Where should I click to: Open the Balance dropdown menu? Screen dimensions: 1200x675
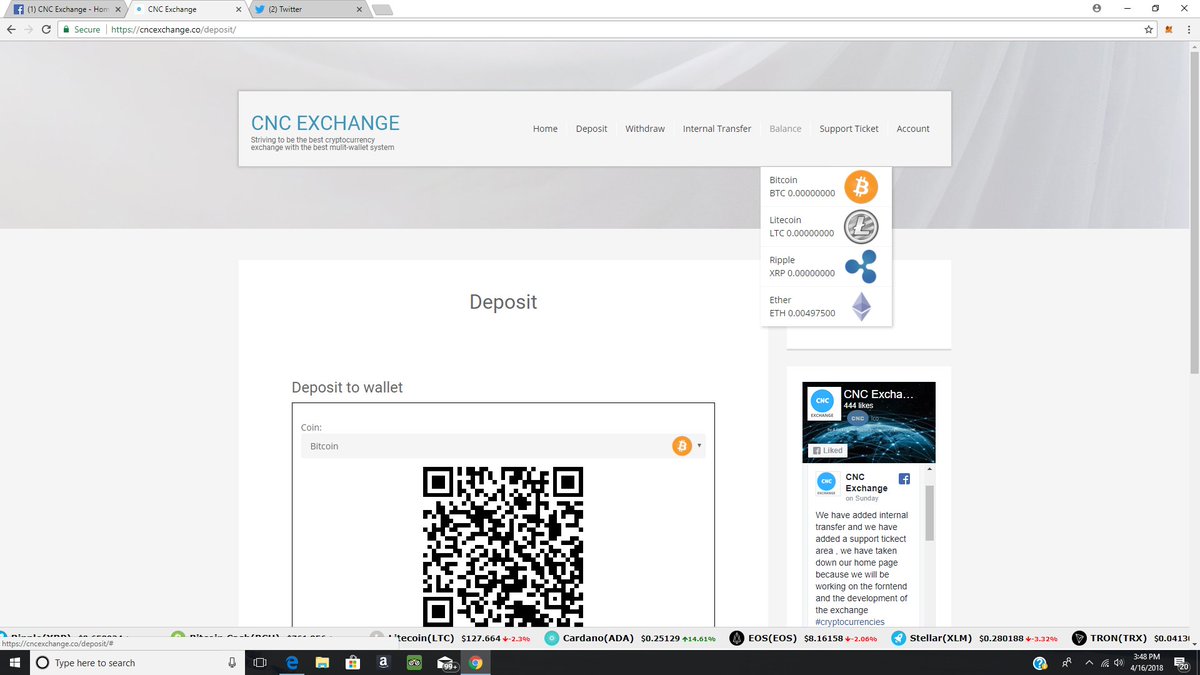click(785, 129)
